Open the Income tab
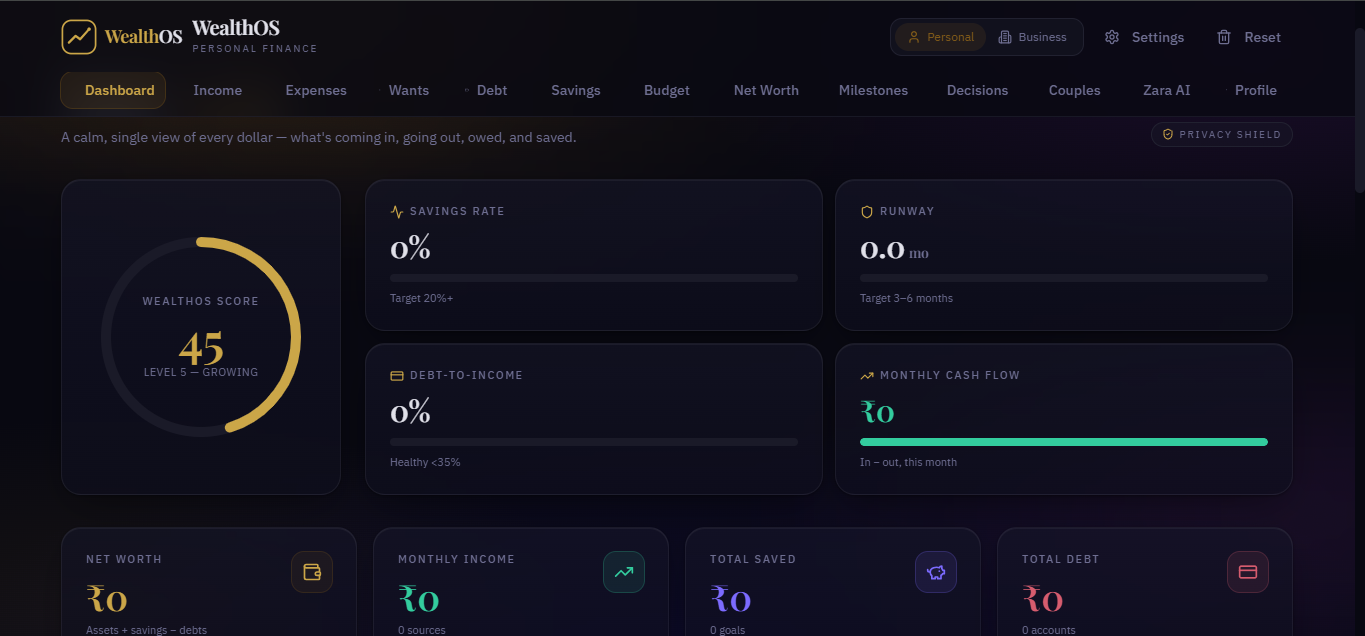This screenshot has height=636, width=1365. coord(218,90)
